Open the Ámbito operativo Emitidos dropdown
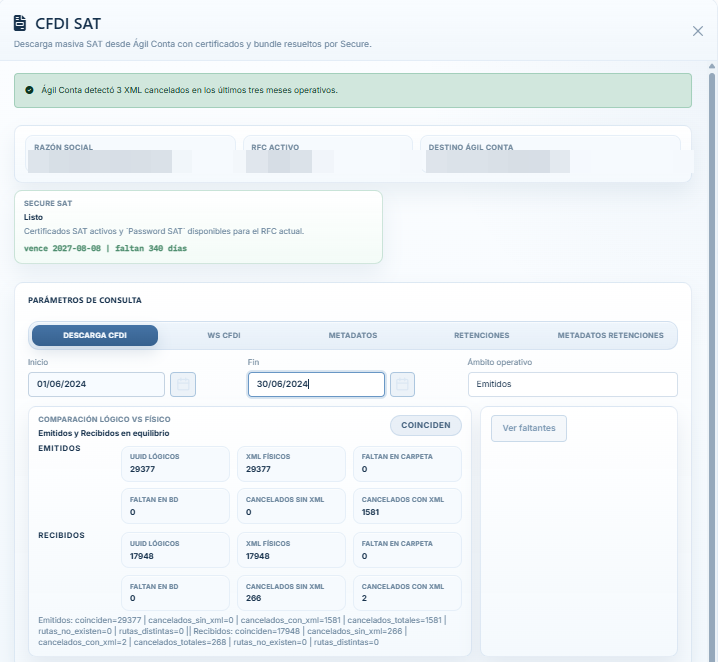This screenshot has height=662, width=718. pos(572,384)
